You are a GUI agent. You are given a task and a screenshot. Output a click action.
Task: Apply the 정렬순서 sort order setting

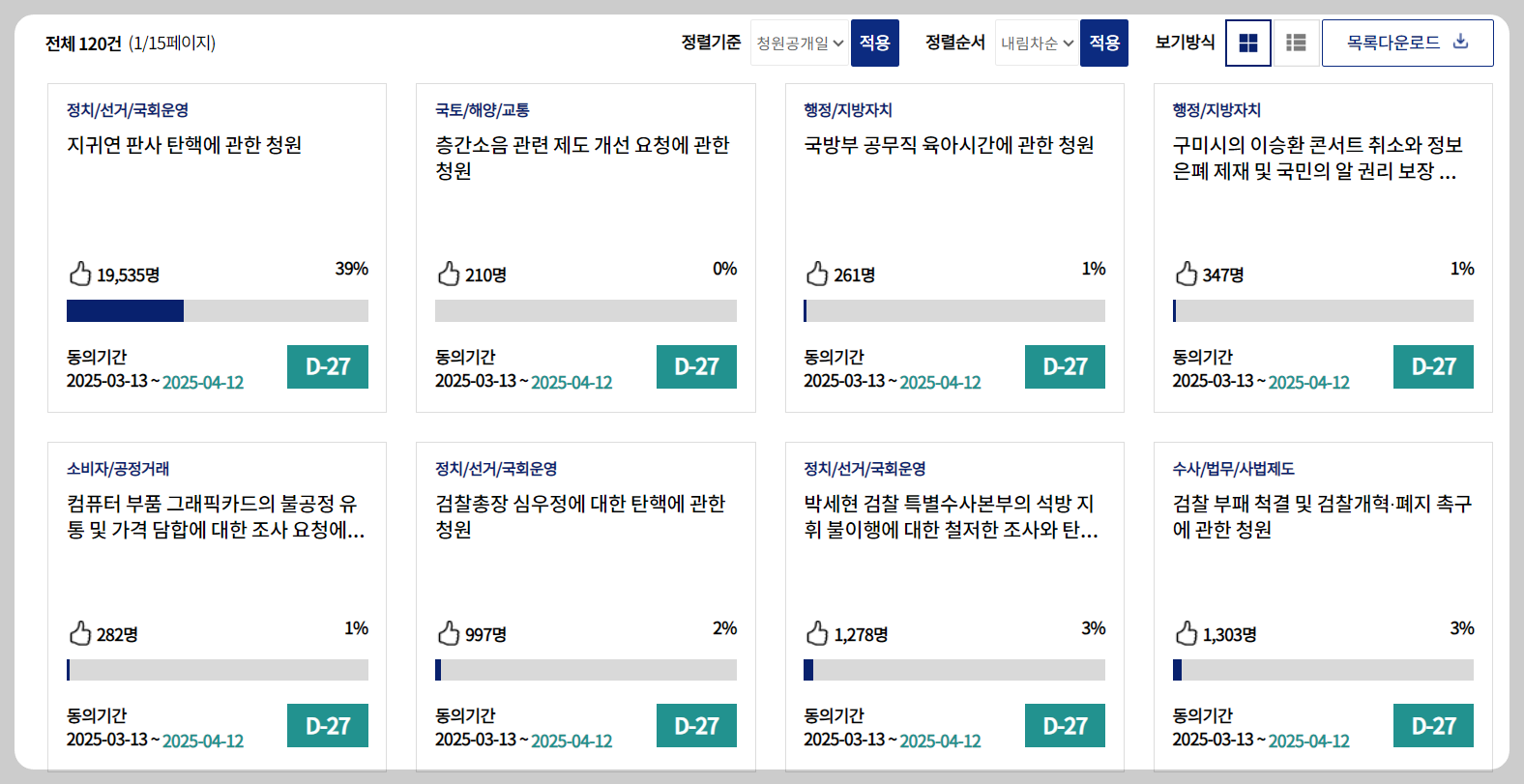coord(1104,43)
